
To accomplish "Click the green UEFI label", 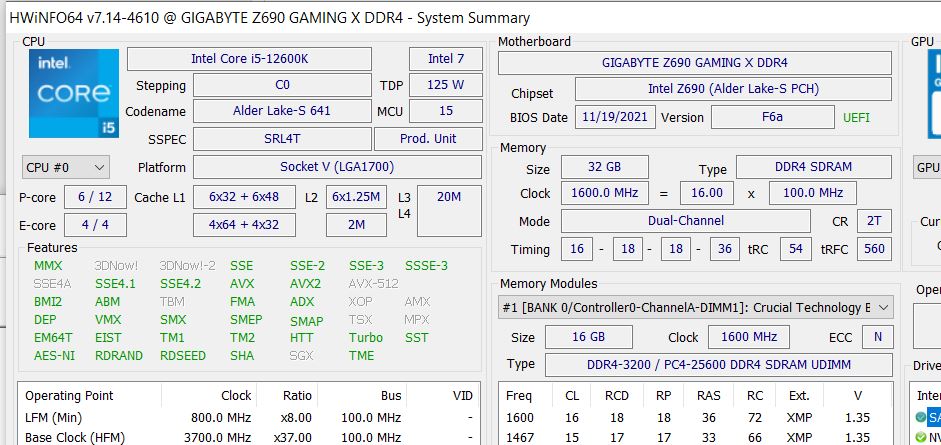I will point(856,118).
